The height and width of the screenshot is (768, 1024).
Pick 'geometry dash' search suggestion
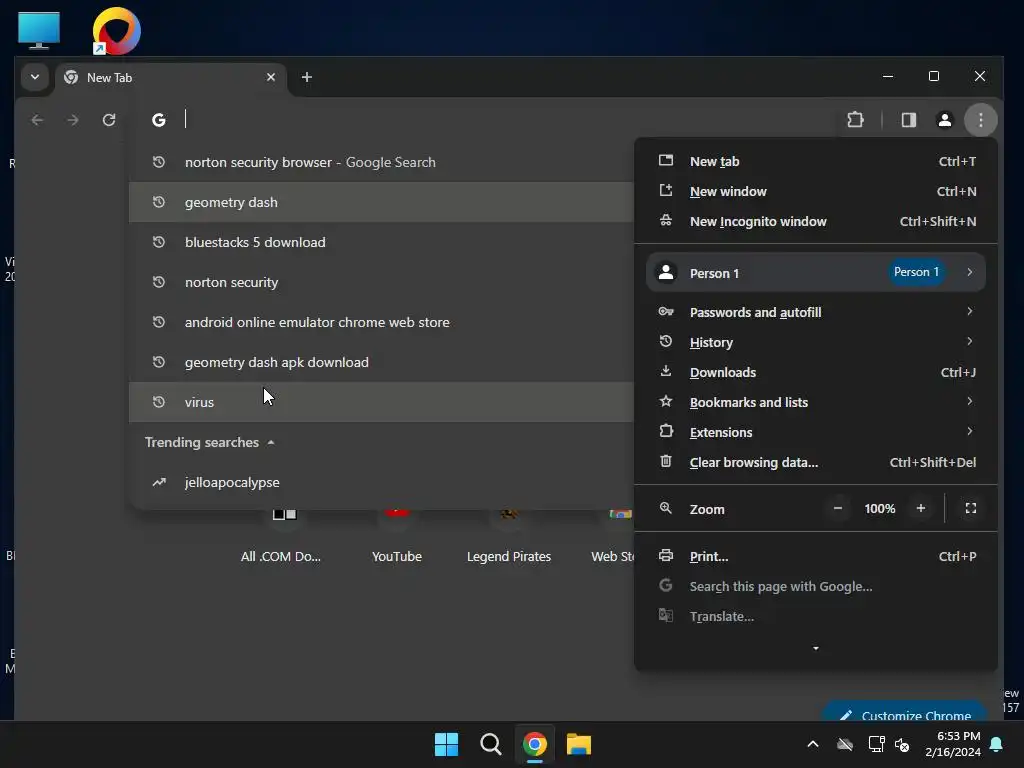coord(381,202)
